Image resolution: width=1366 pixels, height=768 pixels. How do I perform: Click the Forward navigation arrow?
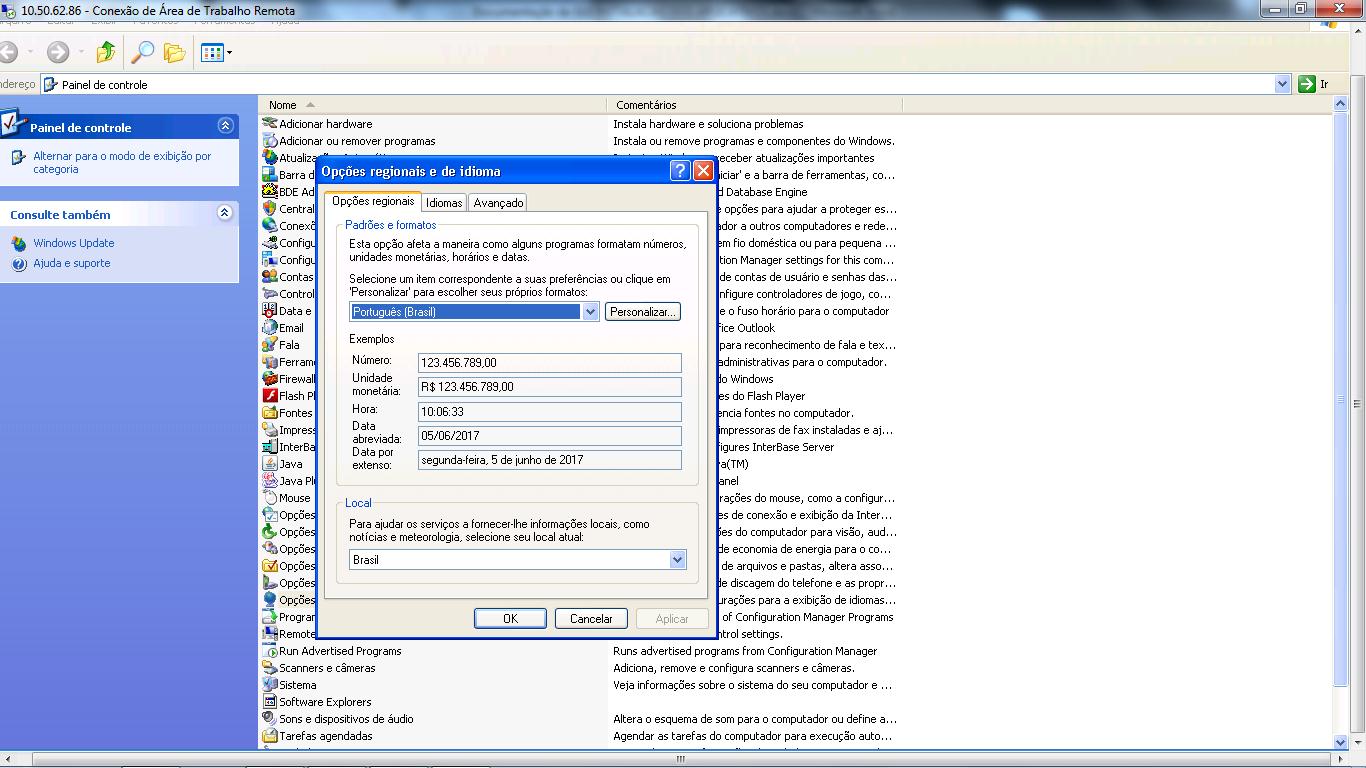[x=58, y=52]
